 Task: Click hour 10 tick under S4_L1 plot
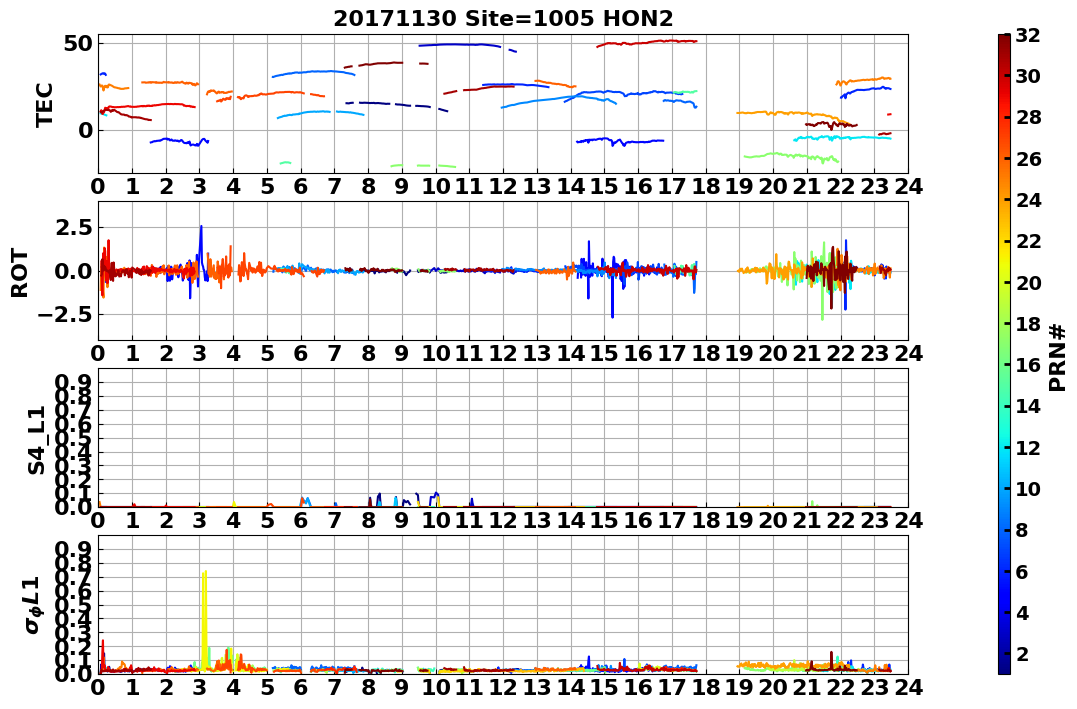point(435,521)
